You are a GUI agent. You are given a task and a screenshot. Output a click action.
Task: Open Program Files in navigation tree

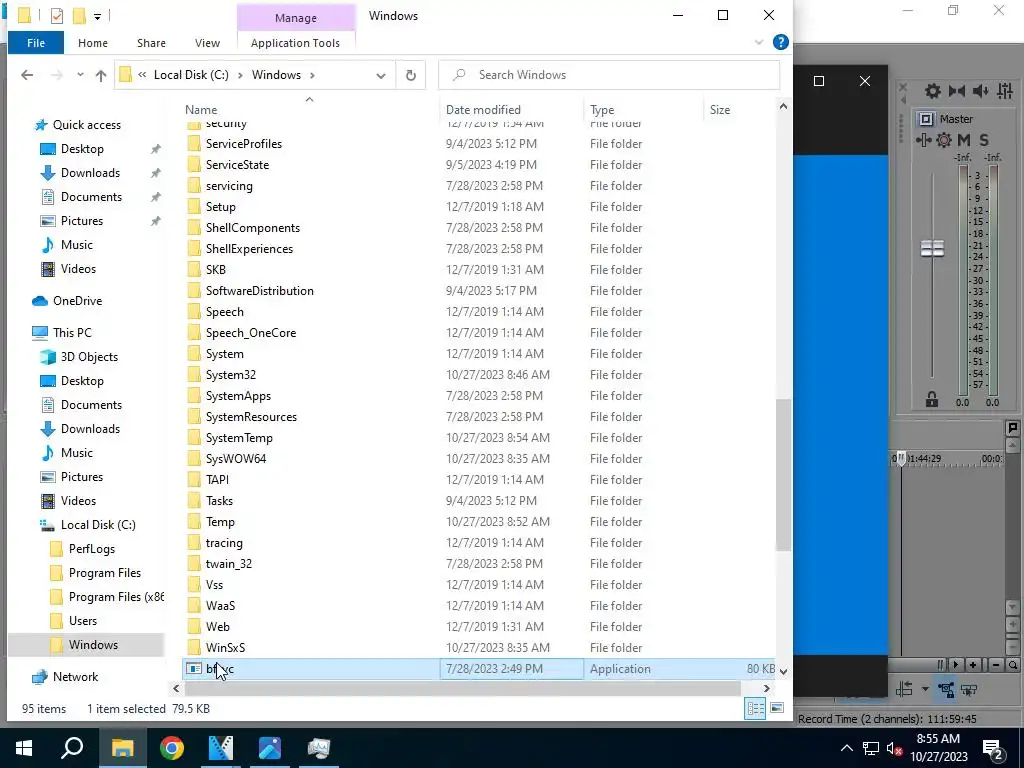point(104,573)
